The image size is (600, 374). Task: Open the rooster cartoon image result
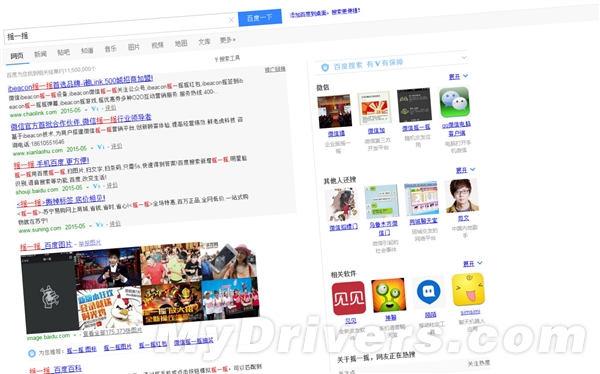[110, 308]
